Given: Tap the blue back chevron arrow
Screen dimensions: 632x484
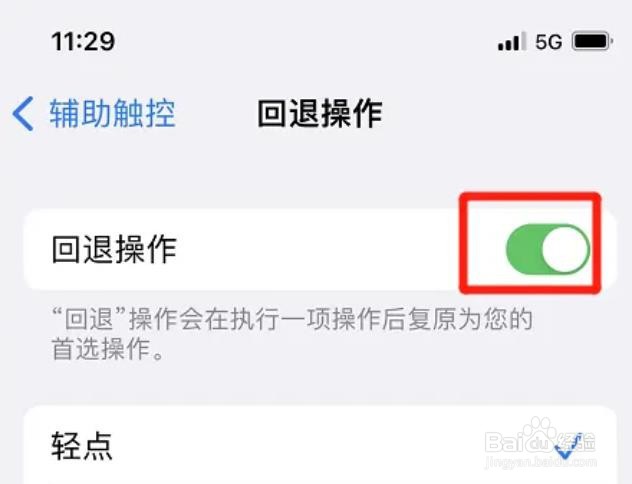Looking at the screenshot, I should tap(23, 114).
